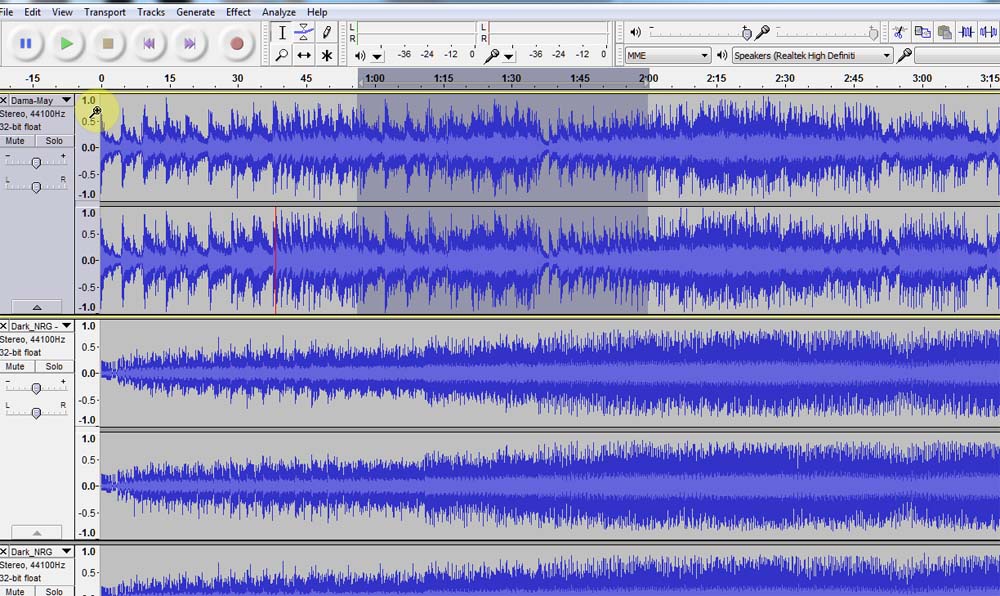Open the output meter options dropdown
The image size is (1000, 596).
pos(377,56)
